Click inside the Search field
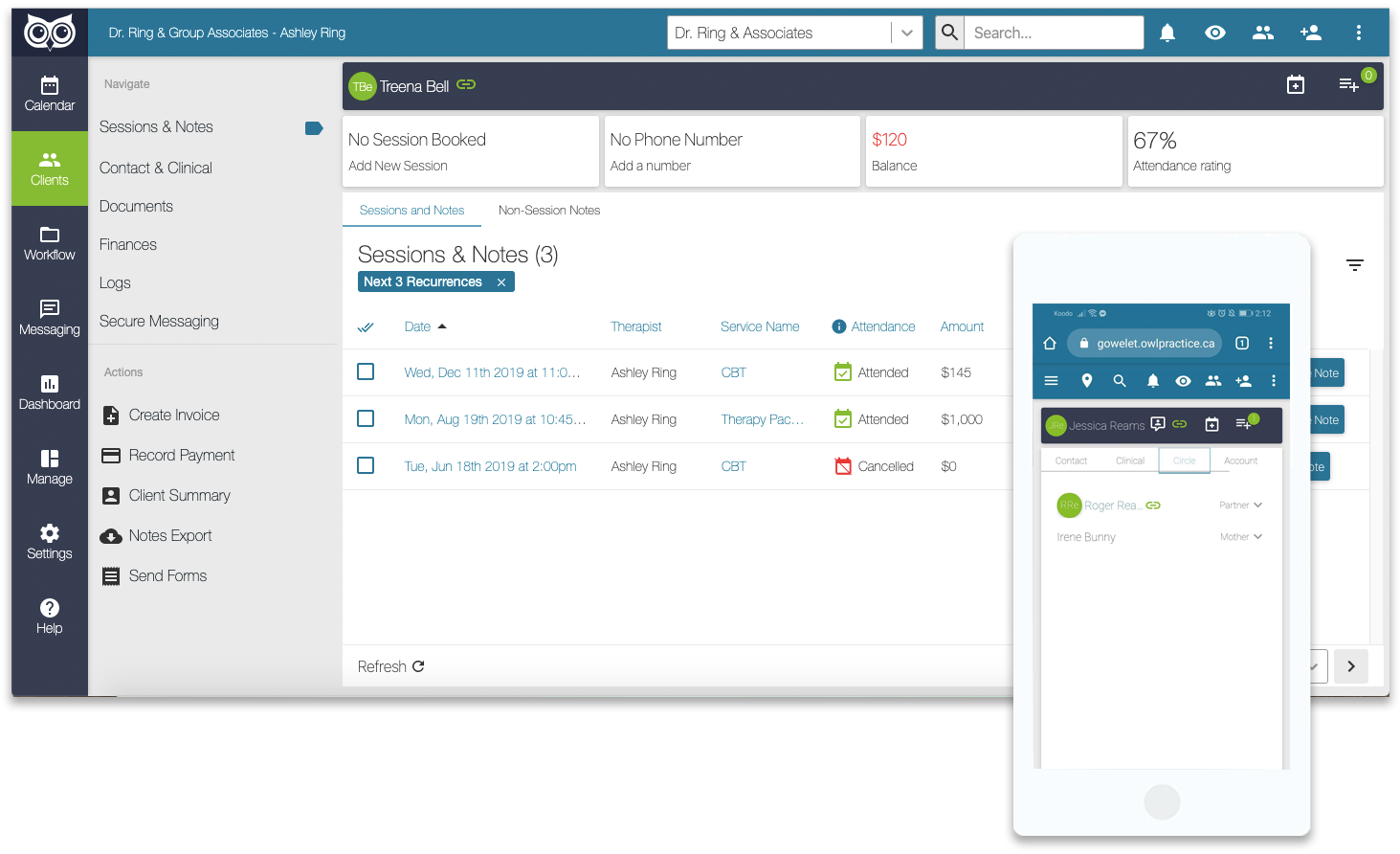 (x=1053, y=32)
